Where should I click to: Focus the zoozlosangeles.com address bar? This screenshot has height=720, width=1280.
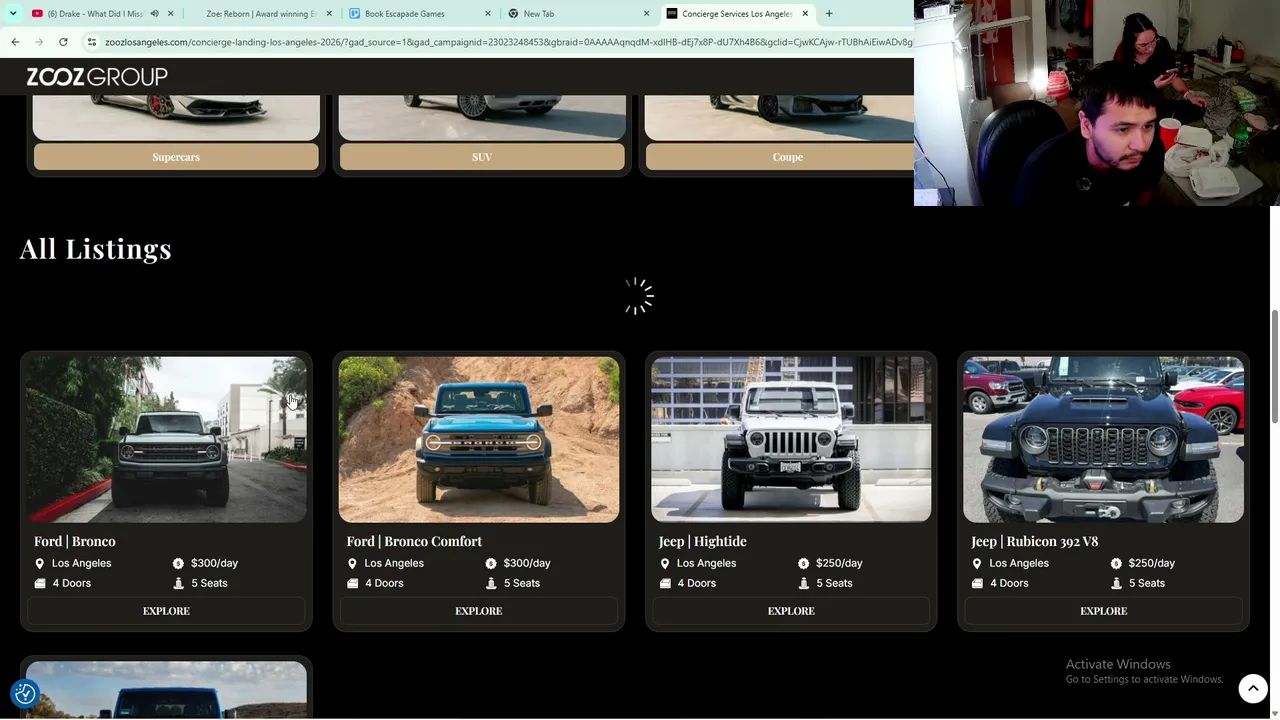click(x=508, y=42)
